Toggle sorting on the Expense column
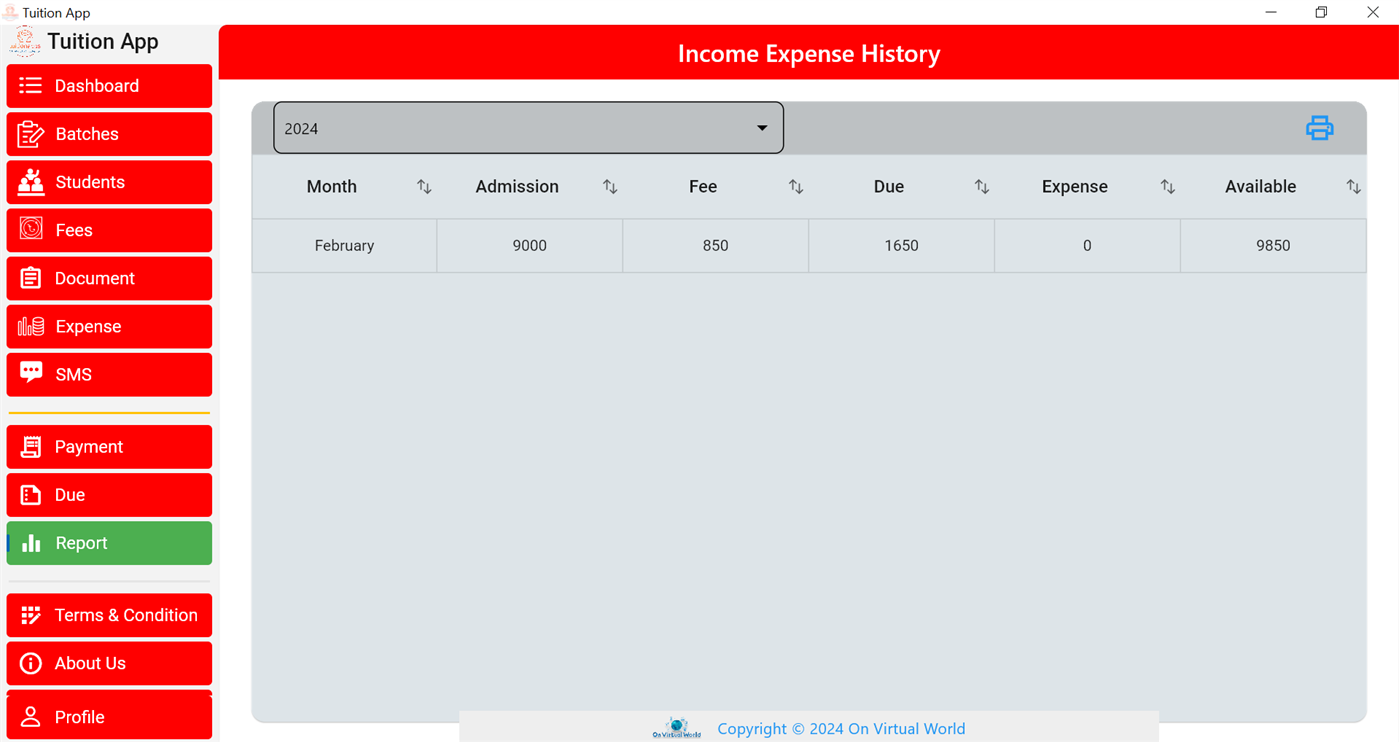 pos(1167,186)
